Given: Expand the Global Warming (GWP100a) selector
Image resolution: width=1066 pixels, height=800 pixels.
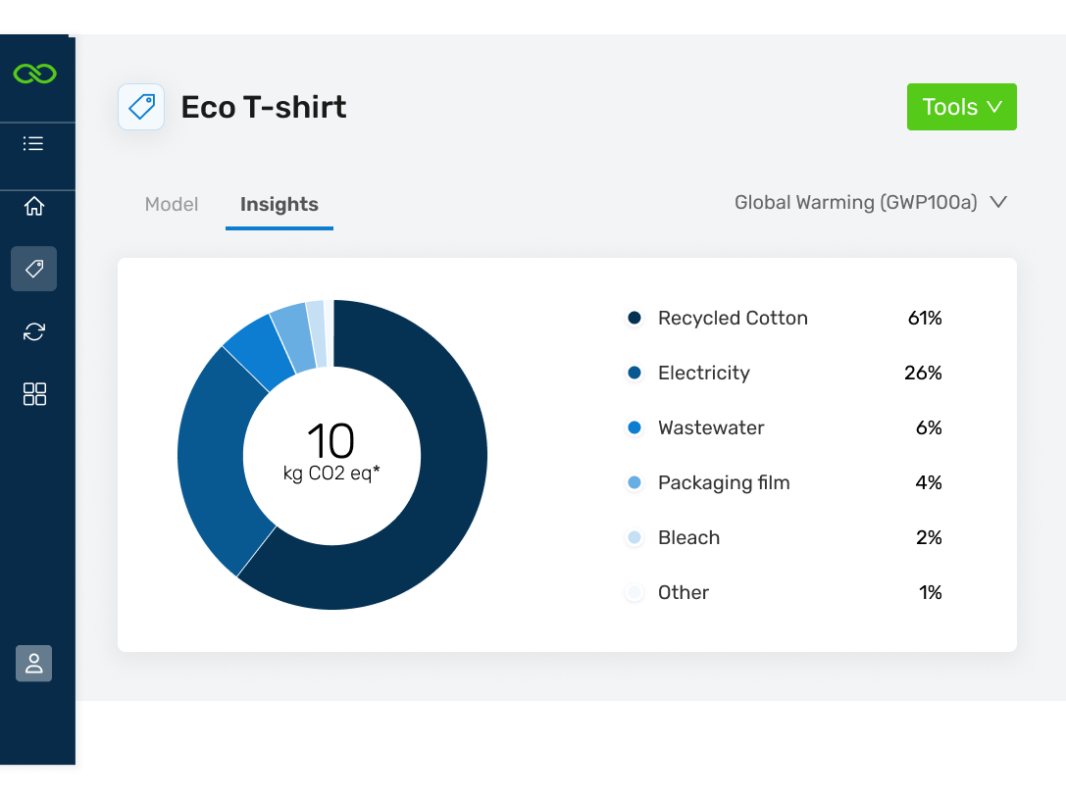Looking at the screenshot, I should point(870,203).
